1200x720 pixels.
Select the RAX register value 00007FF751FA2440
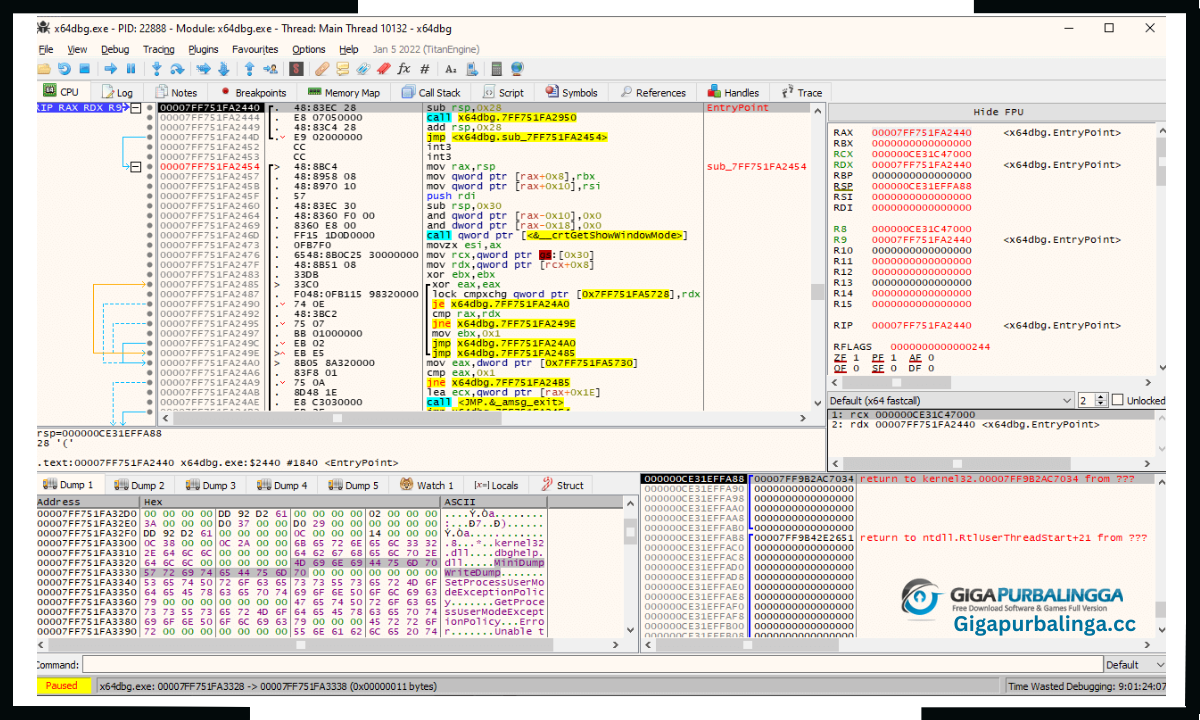(x=921, y=133)
